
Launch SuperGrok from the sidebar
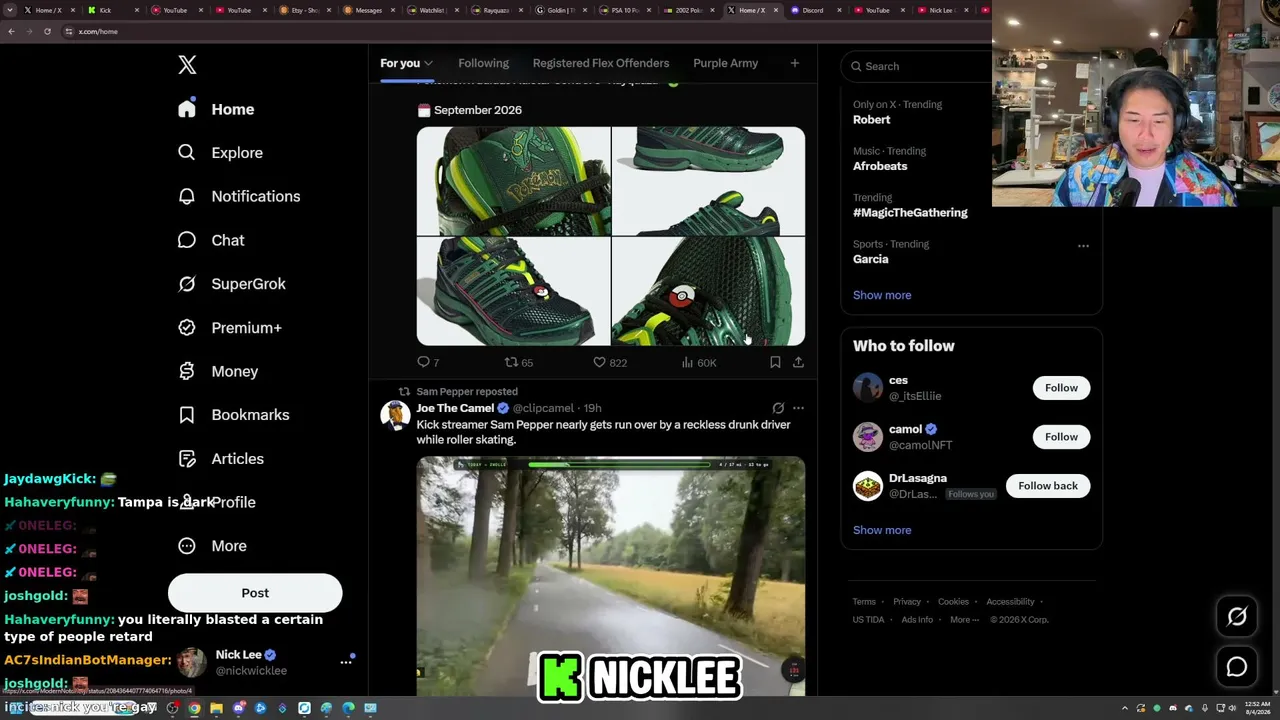232,284
